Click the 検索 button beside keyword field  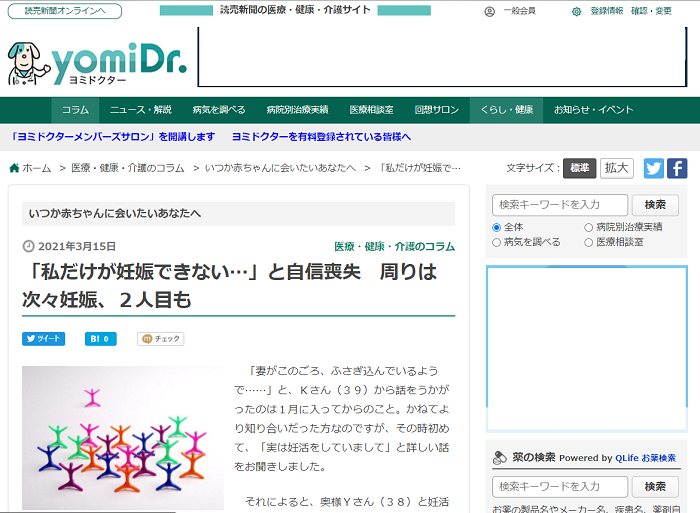[x=655, y=205]
